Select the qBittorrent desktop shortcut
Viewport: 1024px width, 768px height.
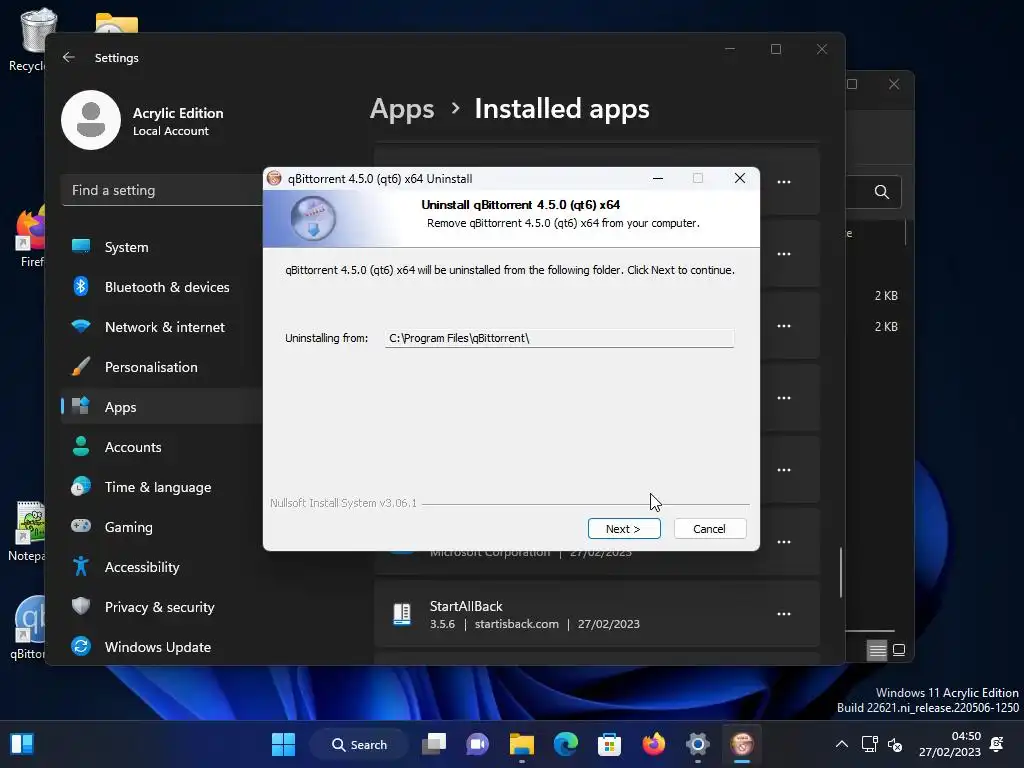point(28,628)
